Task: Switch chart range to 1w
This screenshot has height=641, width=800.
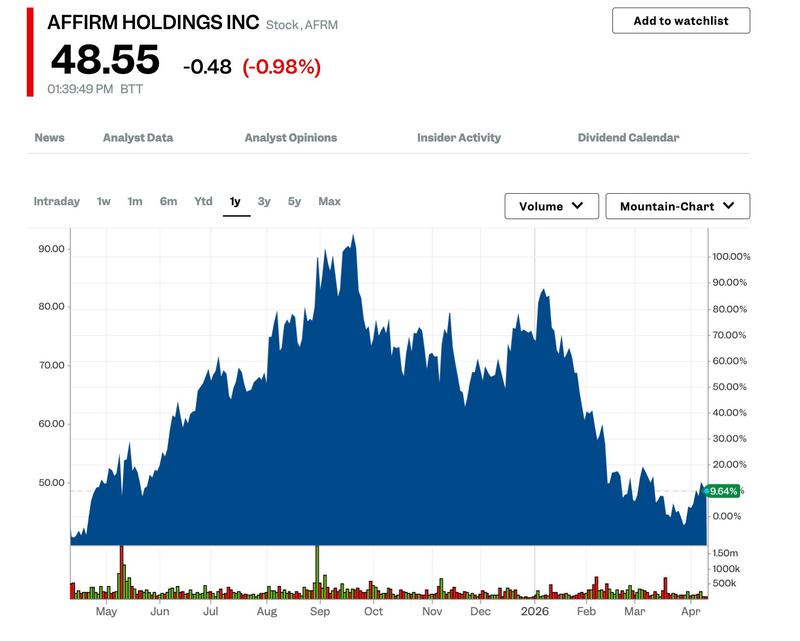Action: [104, 202]
